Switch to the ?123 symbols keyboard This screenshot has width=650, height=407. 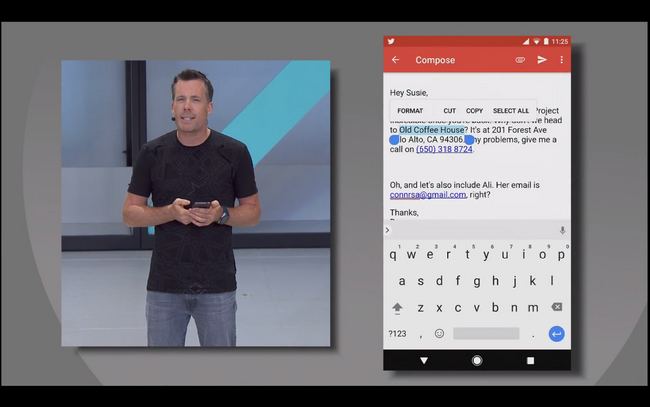click(x=397, y=334)
